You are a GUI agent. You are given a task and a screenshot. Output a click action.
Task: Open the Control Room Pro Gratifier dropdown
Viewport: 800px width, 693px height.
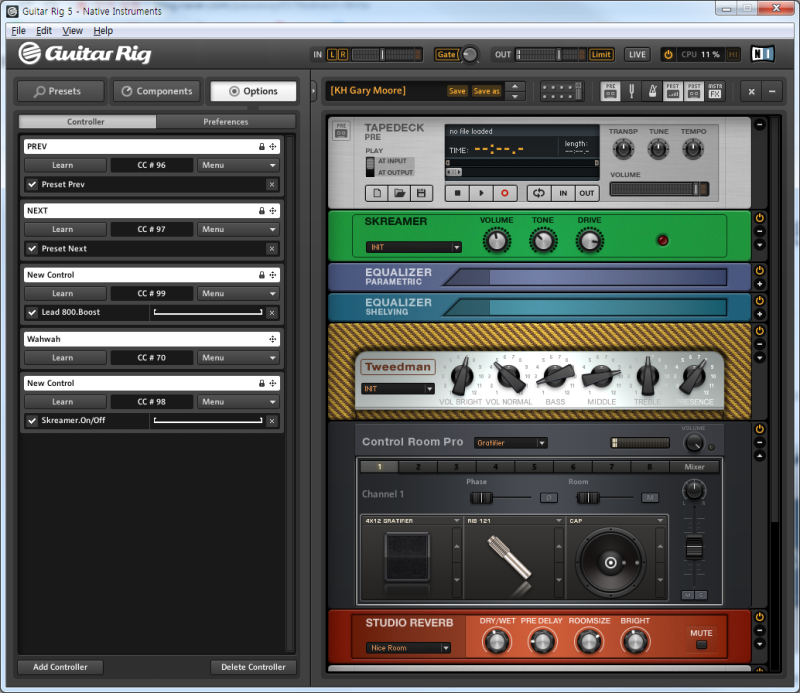point(511,443)
